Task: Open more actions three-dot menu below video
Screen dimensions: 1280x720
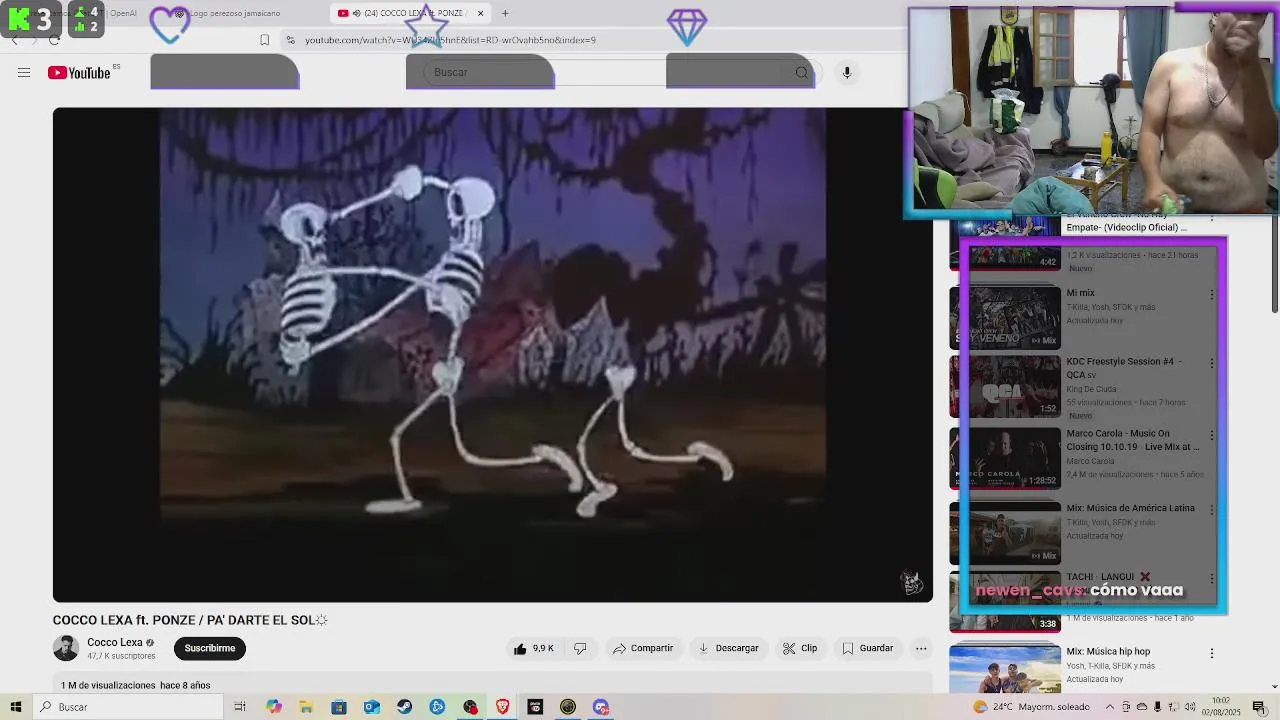Action: coord(921,648)
